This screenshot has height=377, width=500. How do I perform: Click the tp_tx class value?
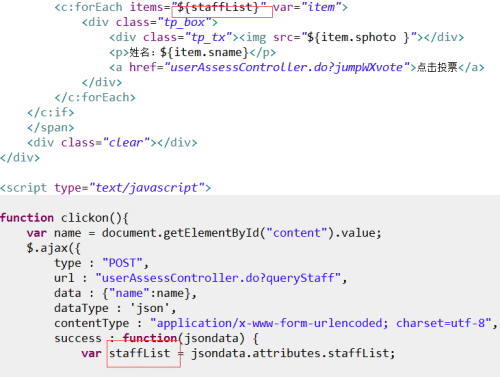coord(209,37)
